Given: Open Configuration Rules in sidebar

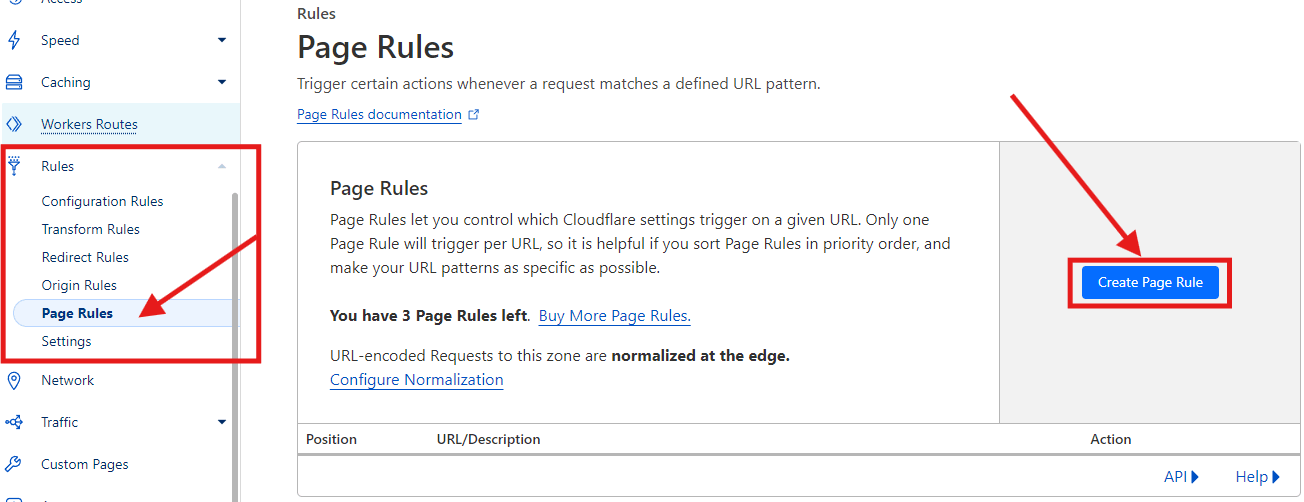Looking at the screenshot, I should 102,201.
